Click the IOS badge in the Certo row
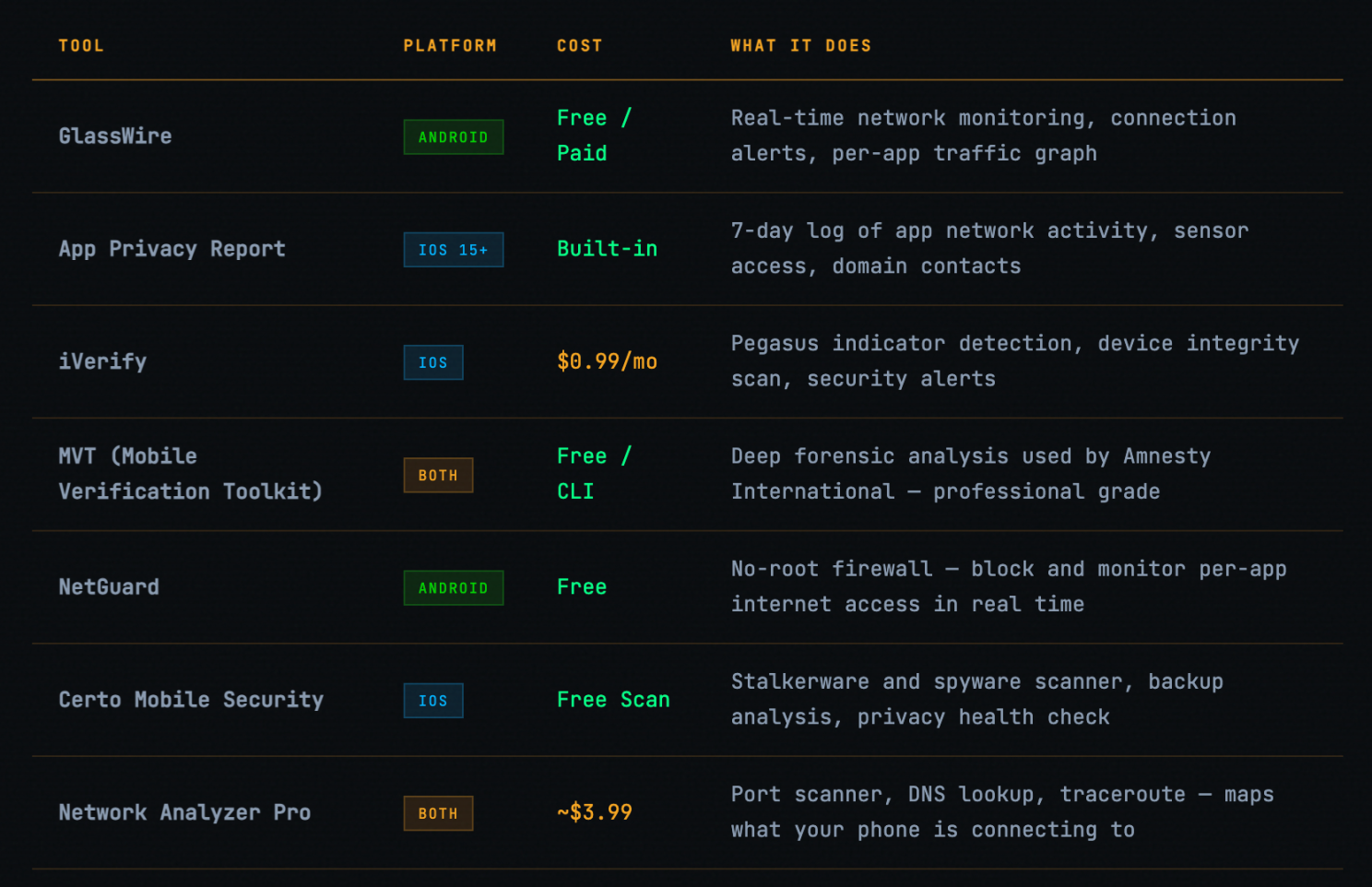The height and width of the screenshot is (887, 1372). [x=433, y=701]
